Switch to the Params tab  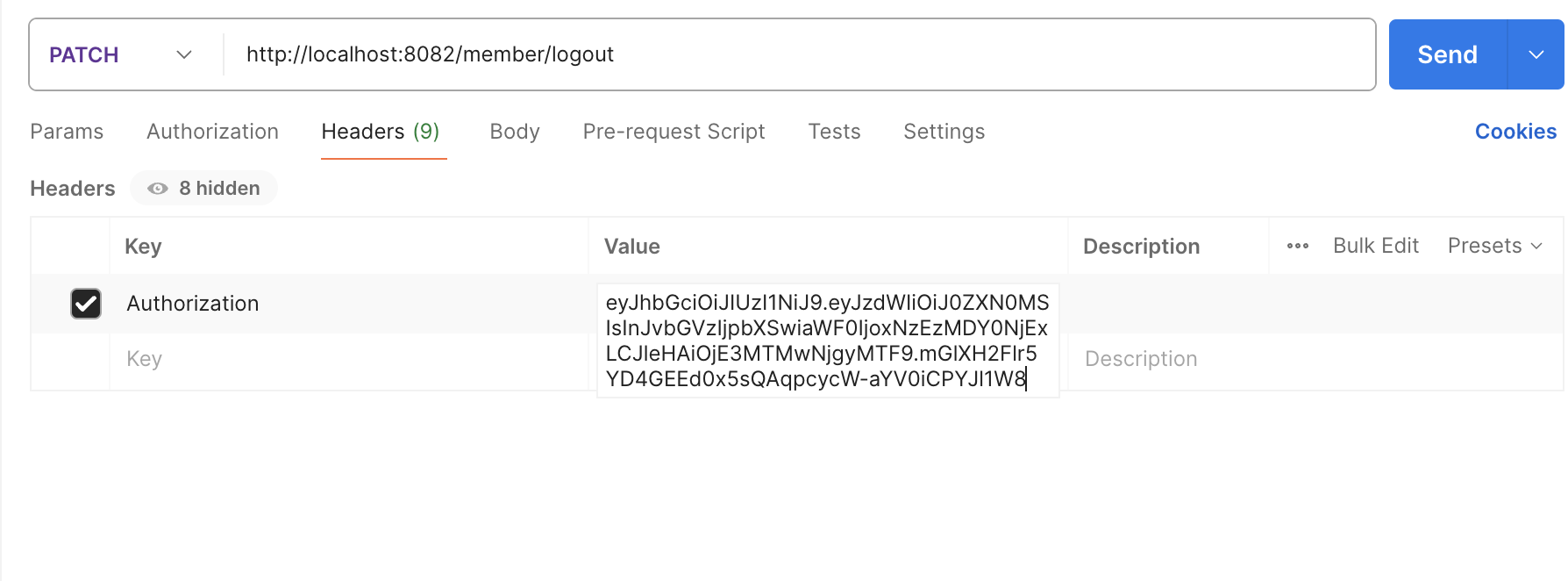(x=67, y=132)
